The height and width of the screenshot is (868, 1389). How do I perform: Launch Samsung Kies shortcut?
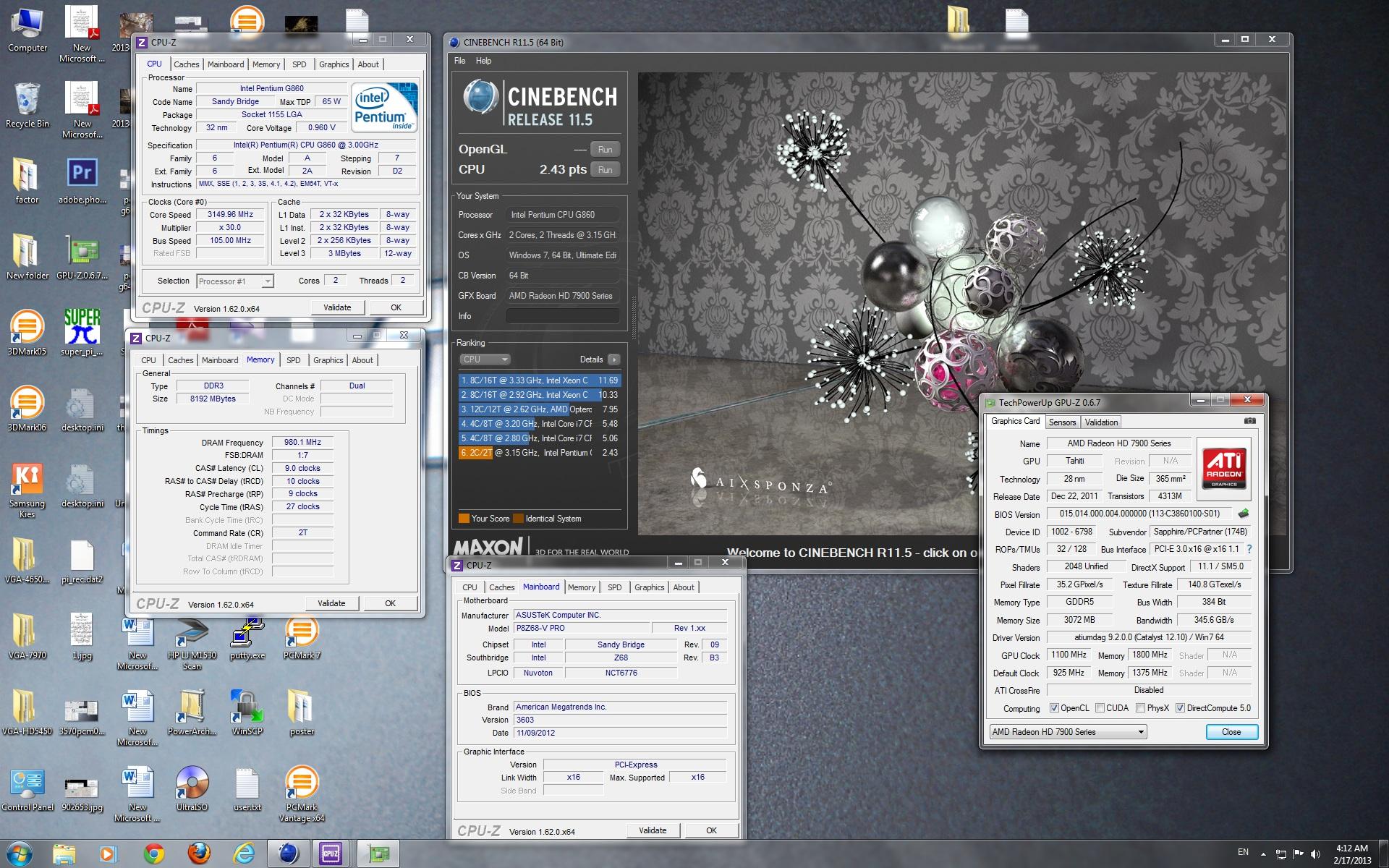coord(27,490)
